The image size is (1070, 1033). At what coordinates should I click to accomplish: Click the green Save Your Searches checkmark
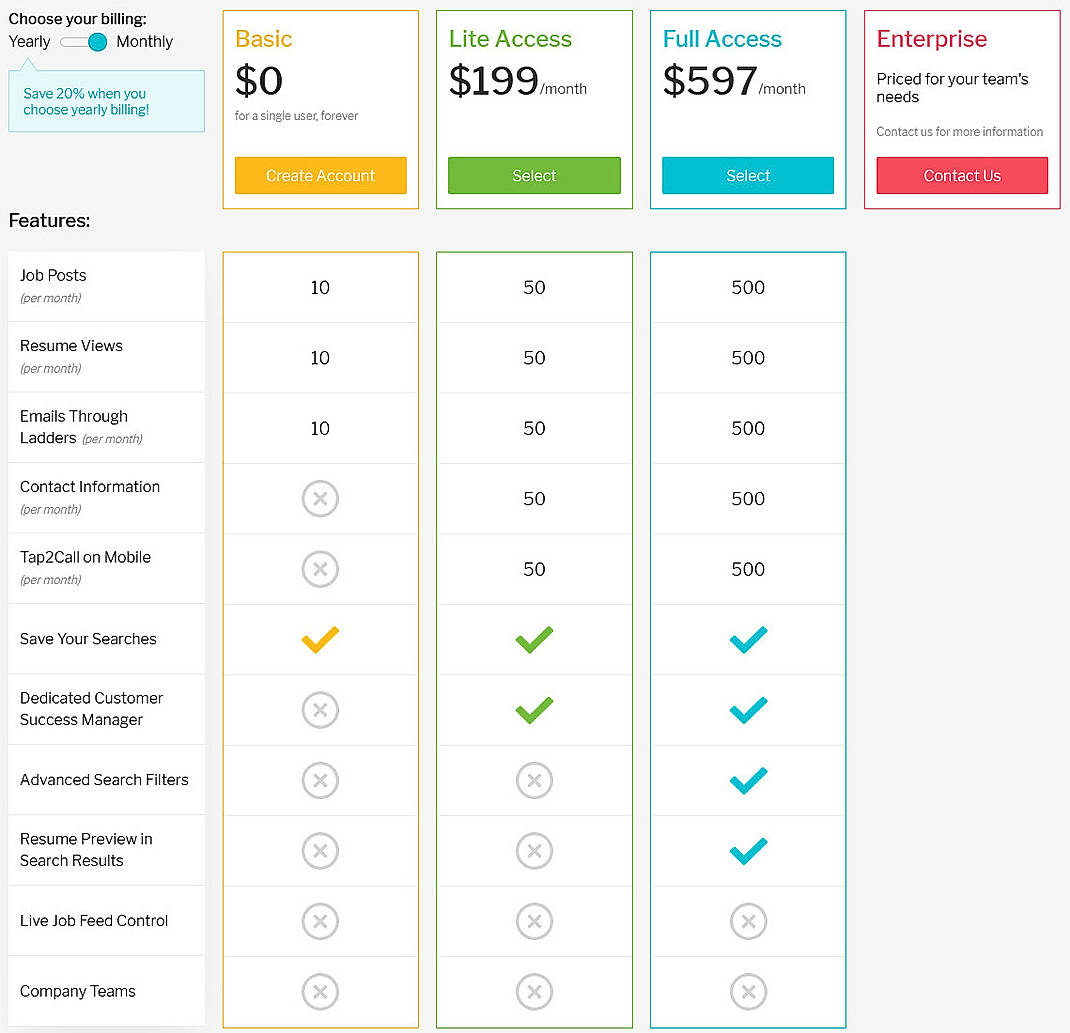(534, 640)
